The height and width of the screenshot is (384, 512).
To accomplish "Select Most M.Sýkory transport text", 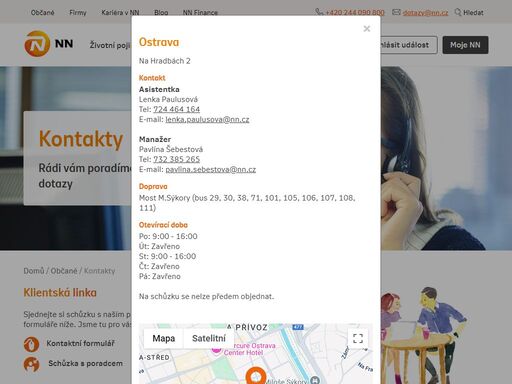I will (247, 203).
